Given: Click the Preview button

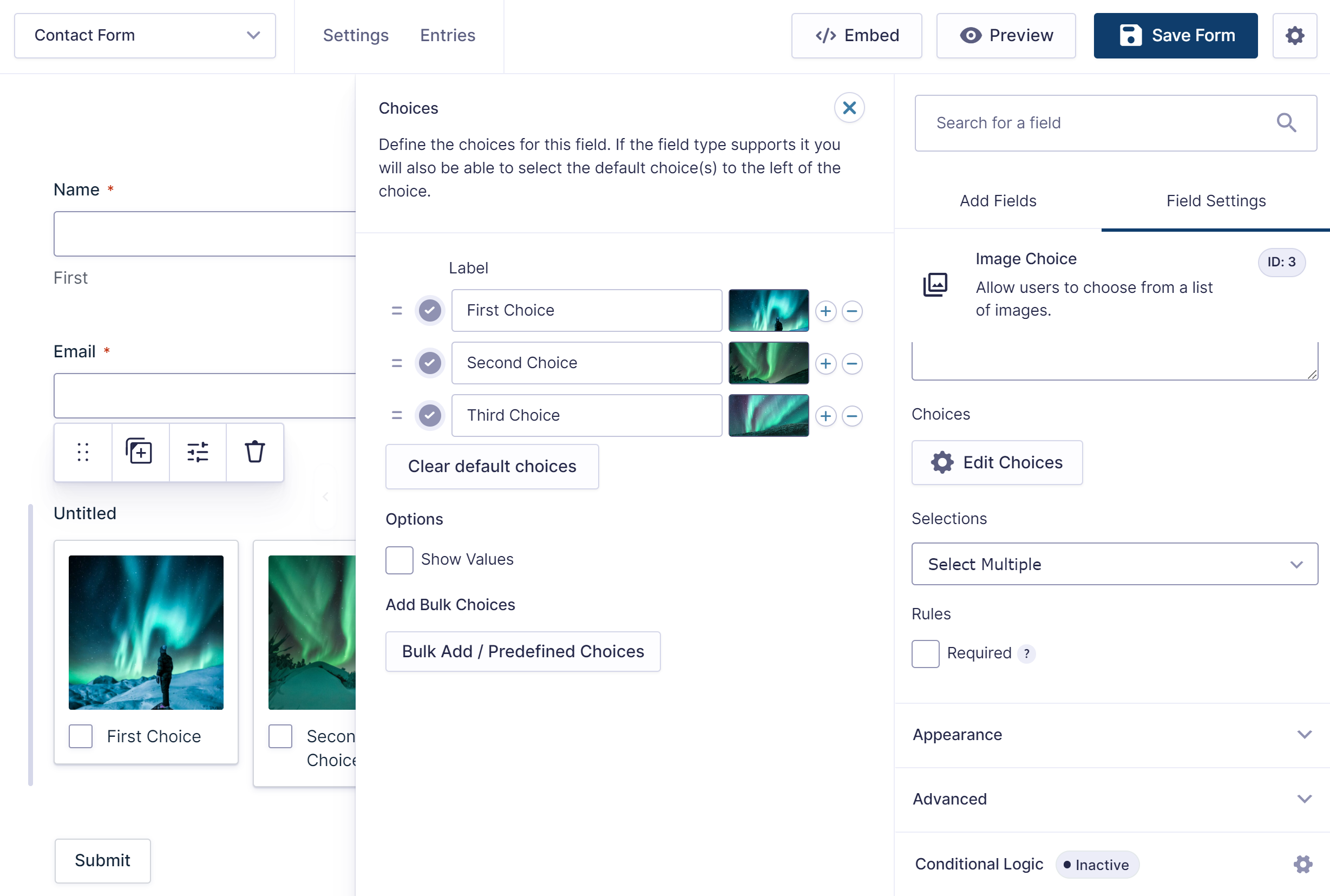Looking at the screenshot, I should (x=1006, y=35).
